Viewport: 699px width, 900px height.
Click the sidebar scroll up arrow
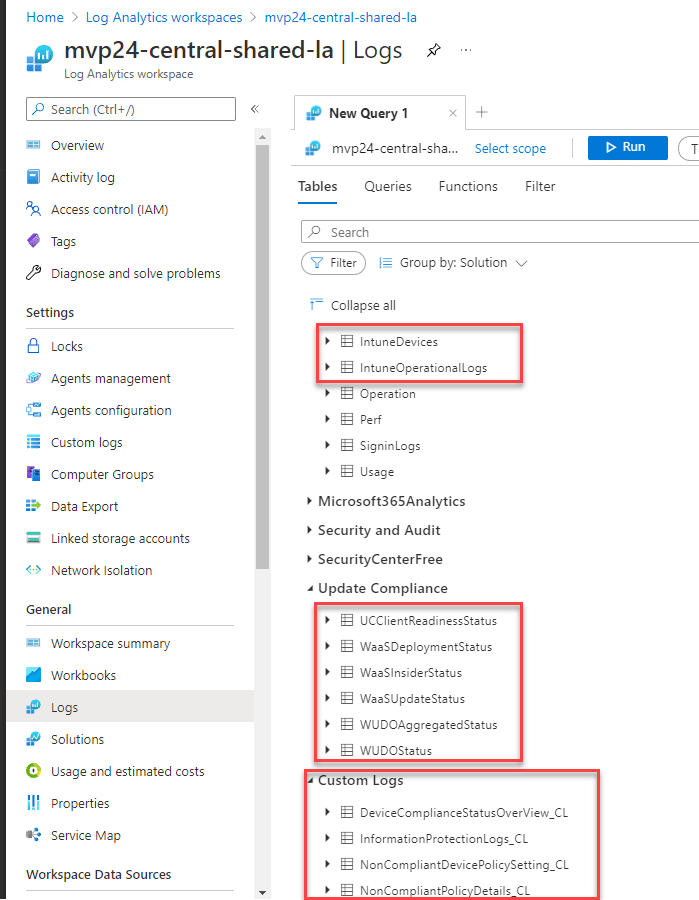[x=262, y=137]
